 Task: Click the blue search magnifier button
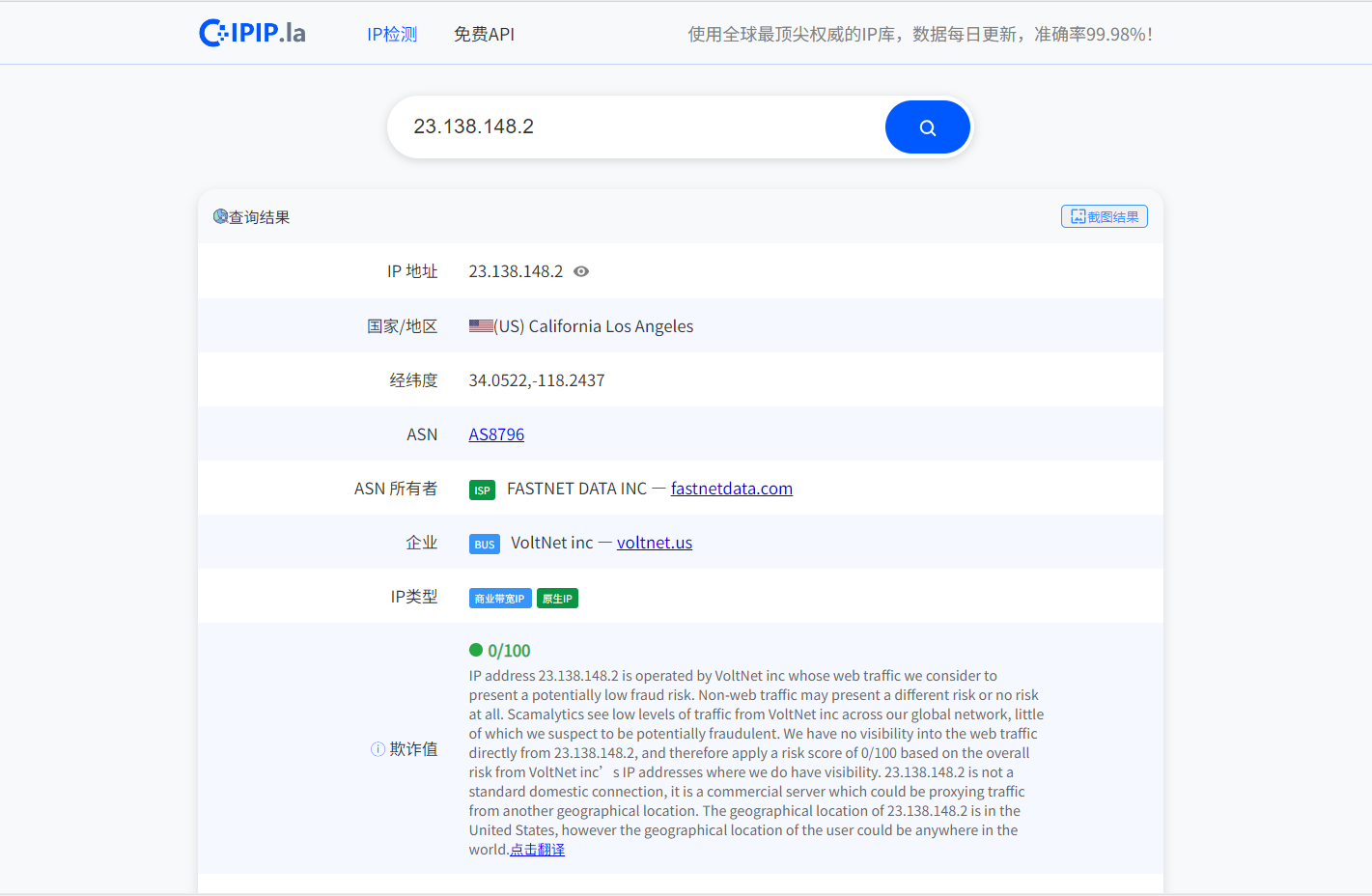point(927,127)
